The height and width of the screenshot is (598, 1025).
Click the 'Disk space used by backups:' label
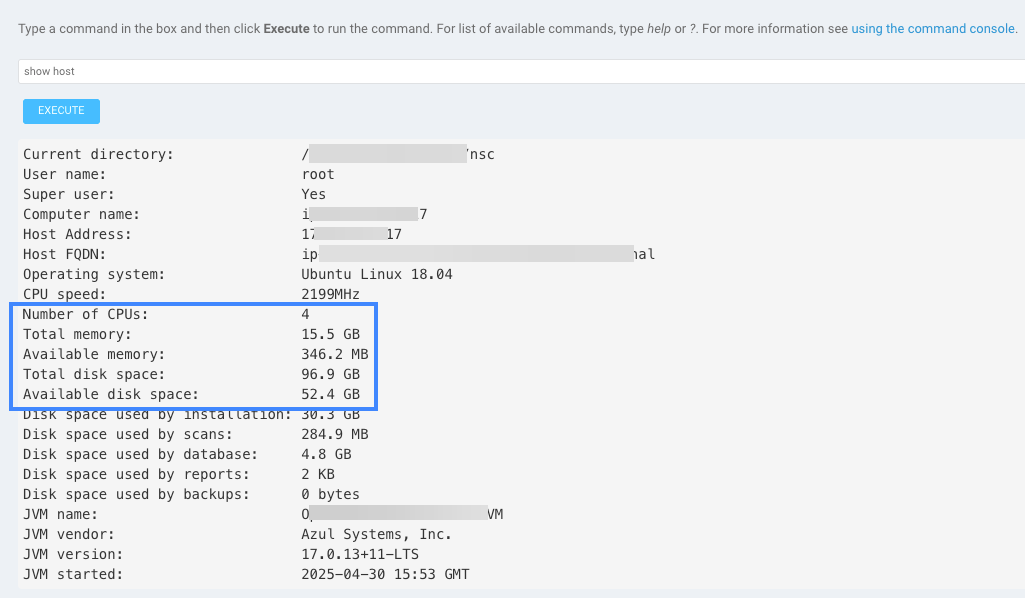pyautogui.click(x=136, y=494)
